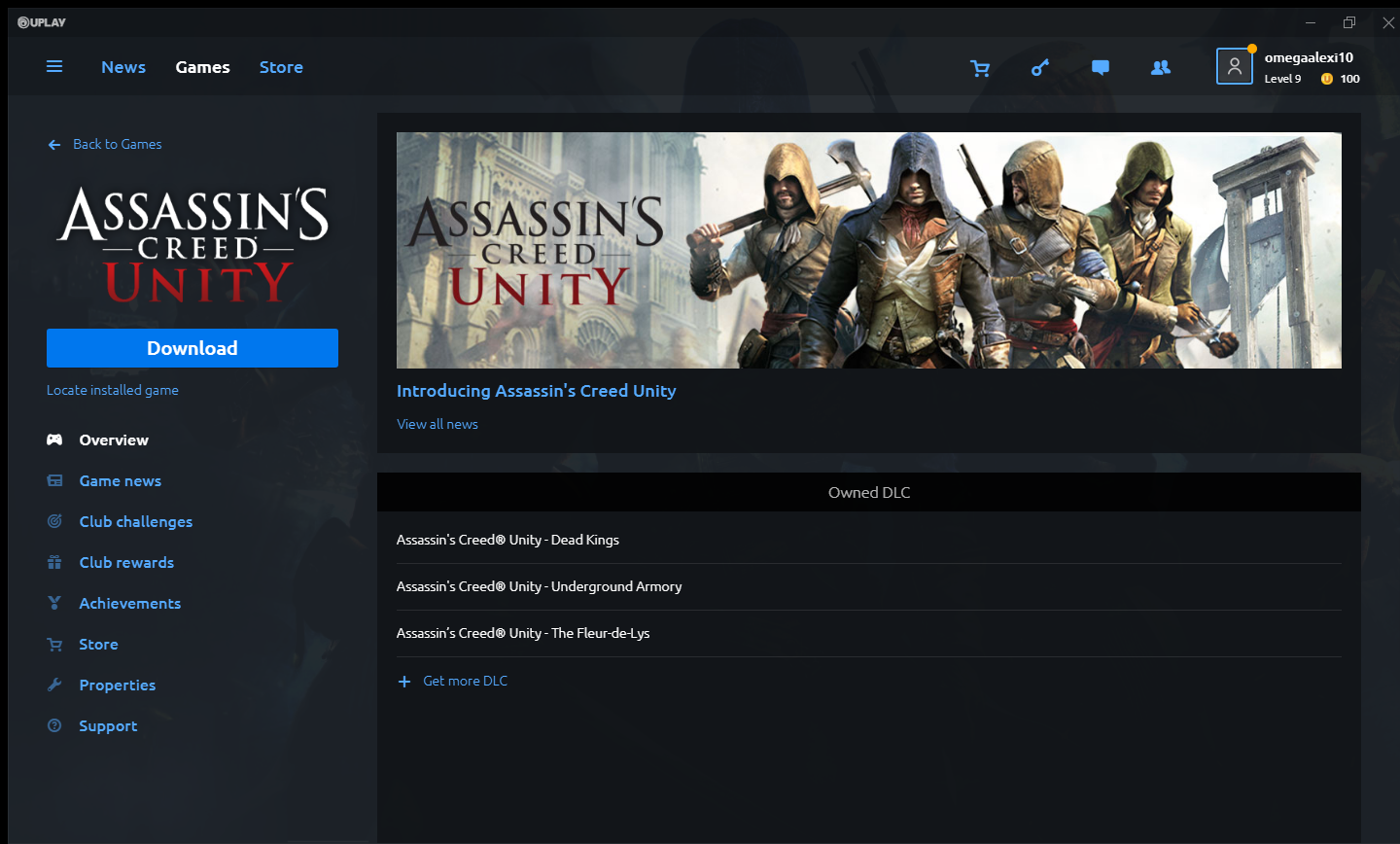The image size is (1400, 844).
Task: Open Club rewards section
Action: [126, 563]
